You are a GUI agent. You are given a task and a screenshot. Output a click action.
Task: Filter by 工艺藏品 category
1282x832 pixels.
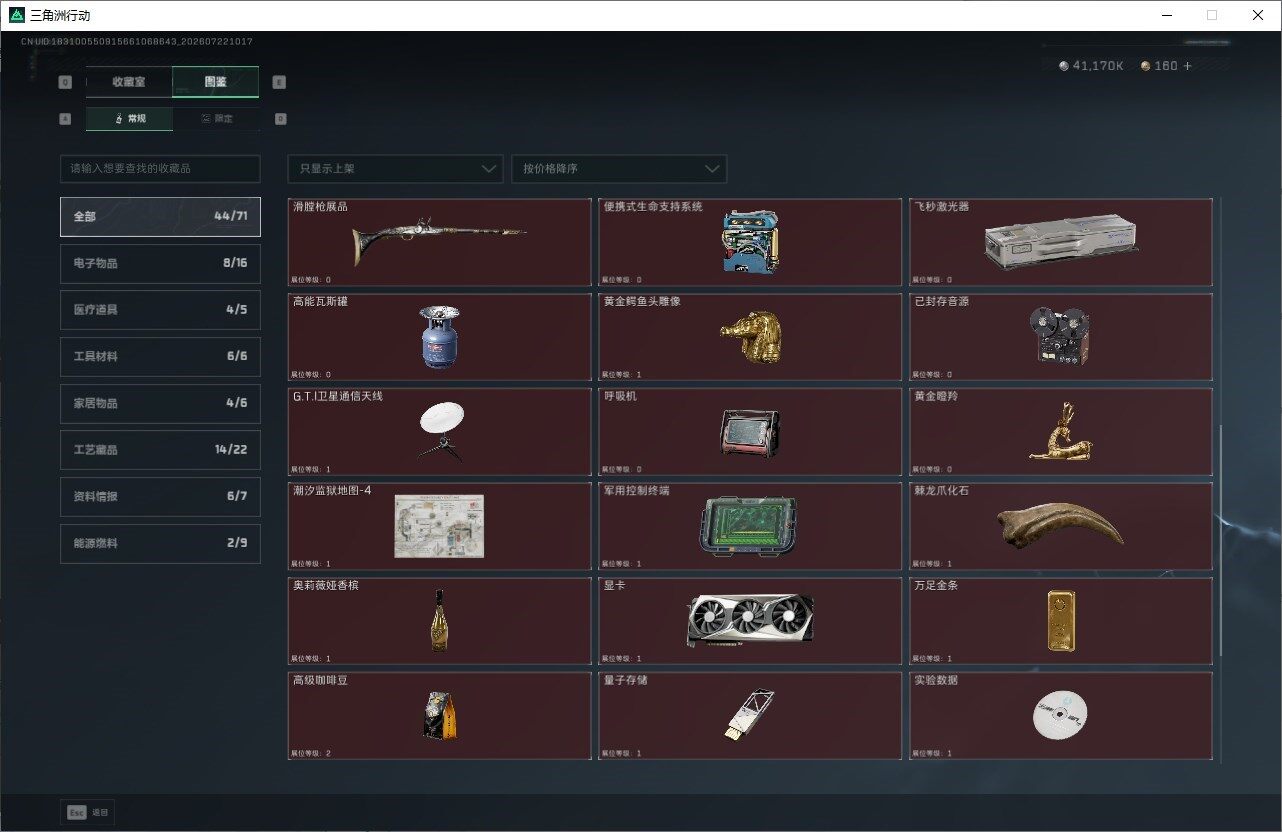click(160, 450)
